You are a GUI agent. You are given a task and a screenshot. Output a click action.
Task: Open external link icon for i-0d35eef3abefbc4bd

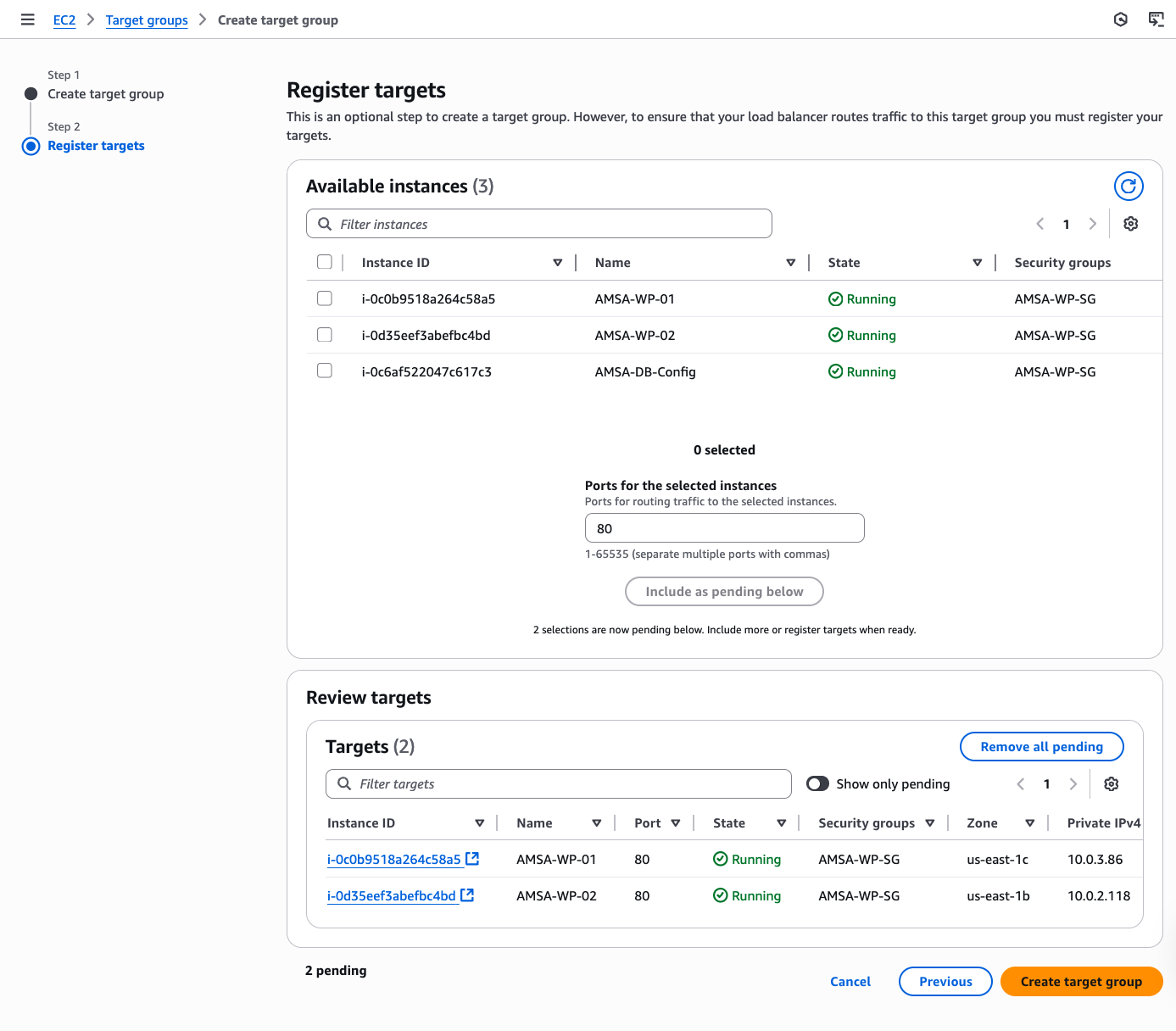(x=467, y=895)
